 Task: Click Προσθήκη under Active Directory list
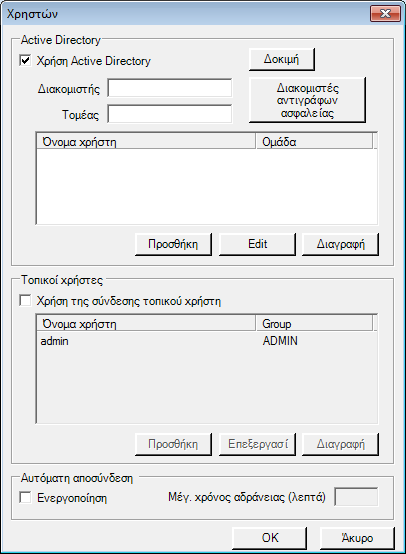(x=173, y=244)
